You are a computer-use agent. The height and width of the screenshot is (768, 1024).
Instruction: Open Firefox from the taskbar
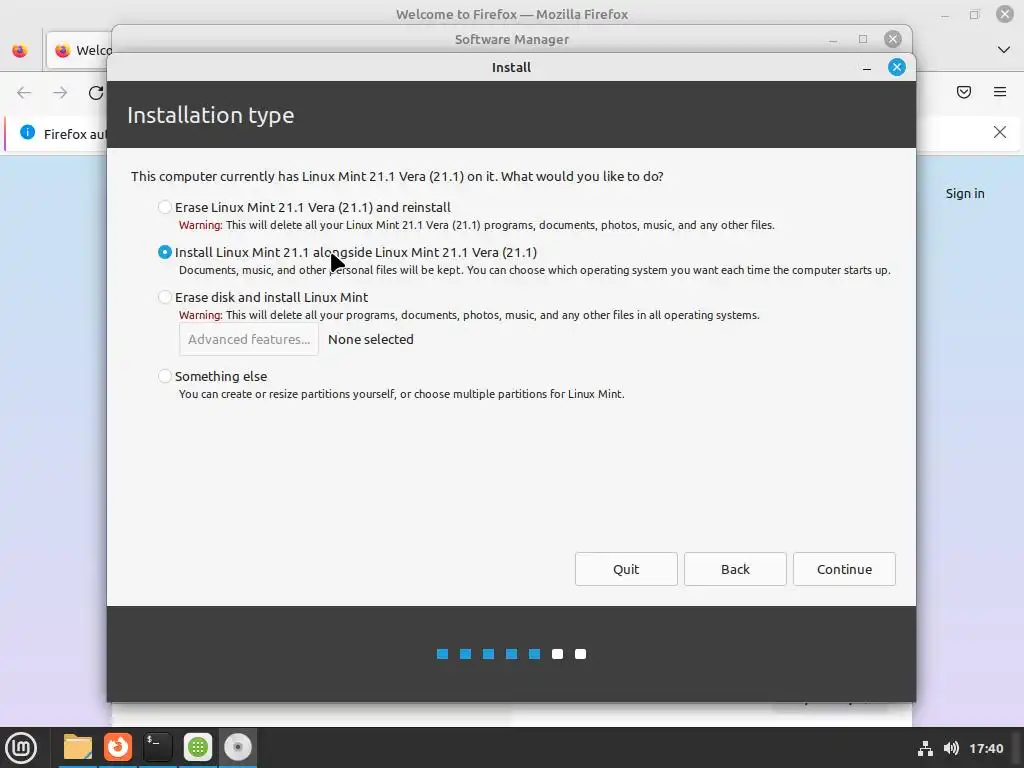coord(118,747)
